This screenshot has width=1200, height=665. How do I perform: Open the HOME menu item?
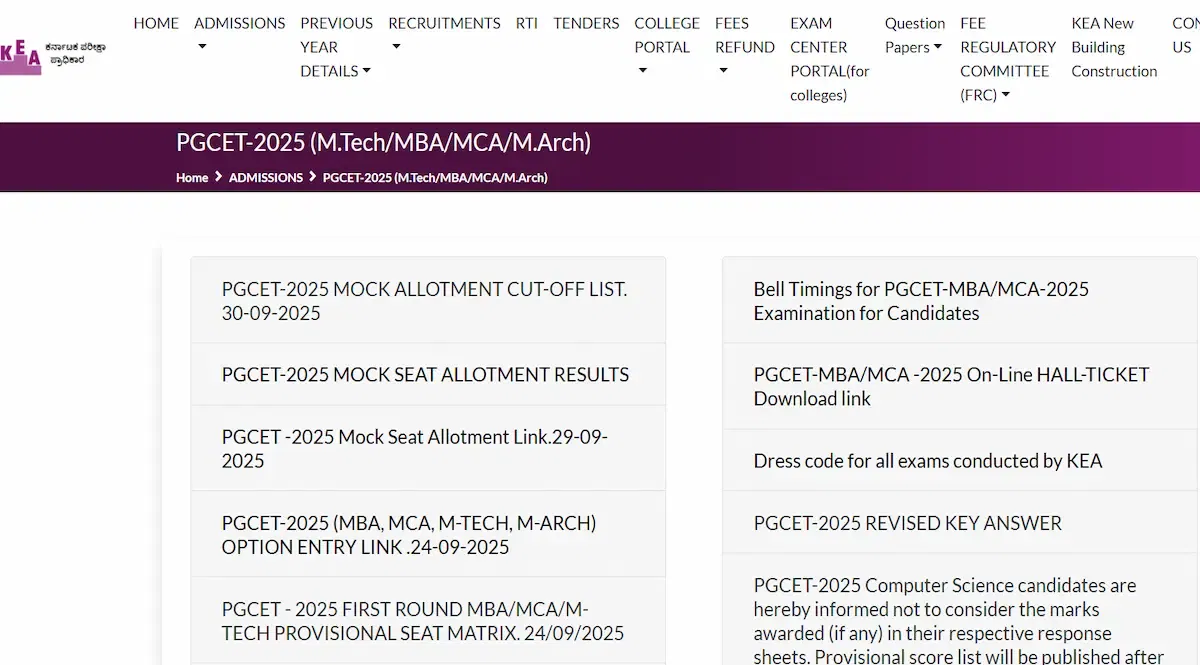[156, 23]
